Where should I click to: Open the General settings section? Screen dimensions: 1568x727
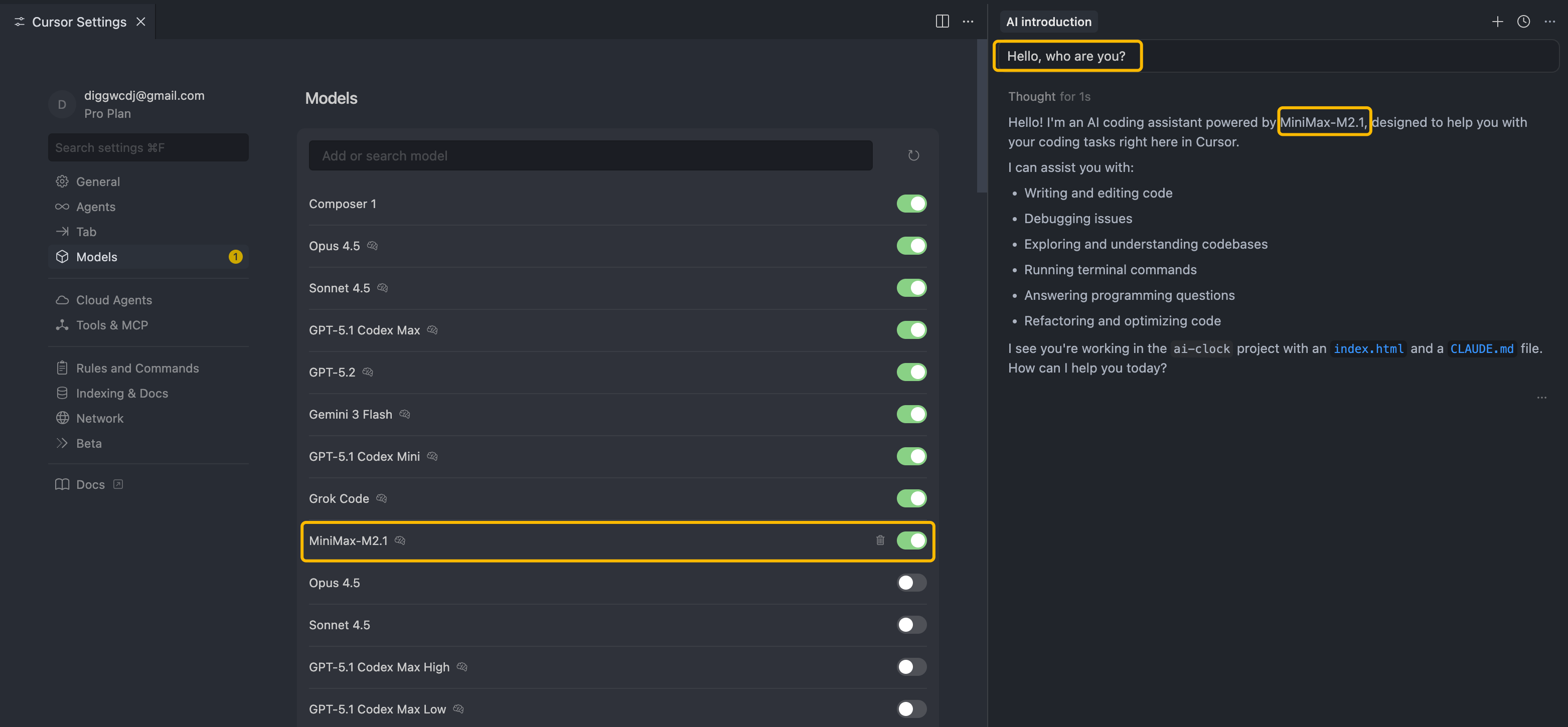pyautogui.click(x=97, y=182)
